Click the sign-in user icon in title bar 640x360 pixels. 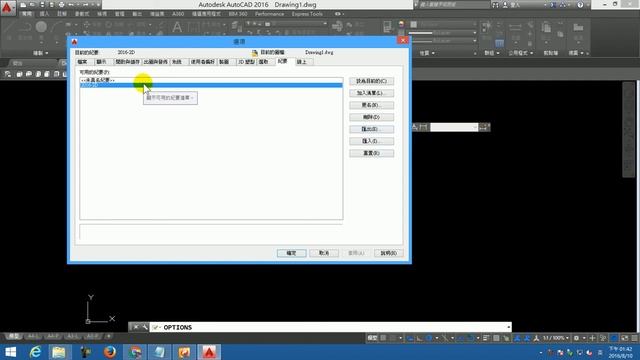[x=505, y=5]
